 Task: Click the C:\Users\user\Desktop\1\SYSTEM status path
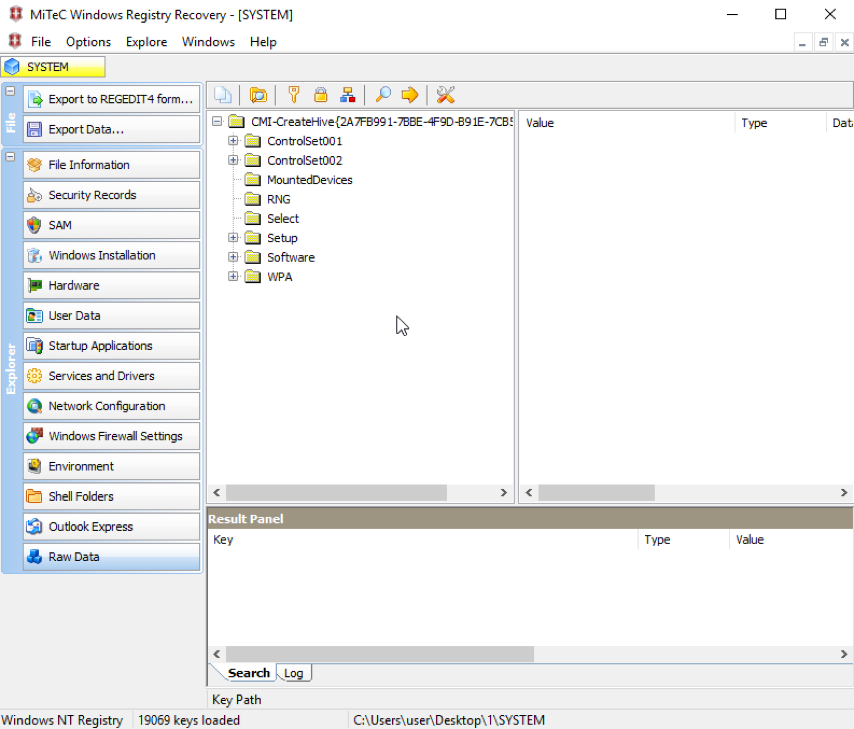[449, 720]
